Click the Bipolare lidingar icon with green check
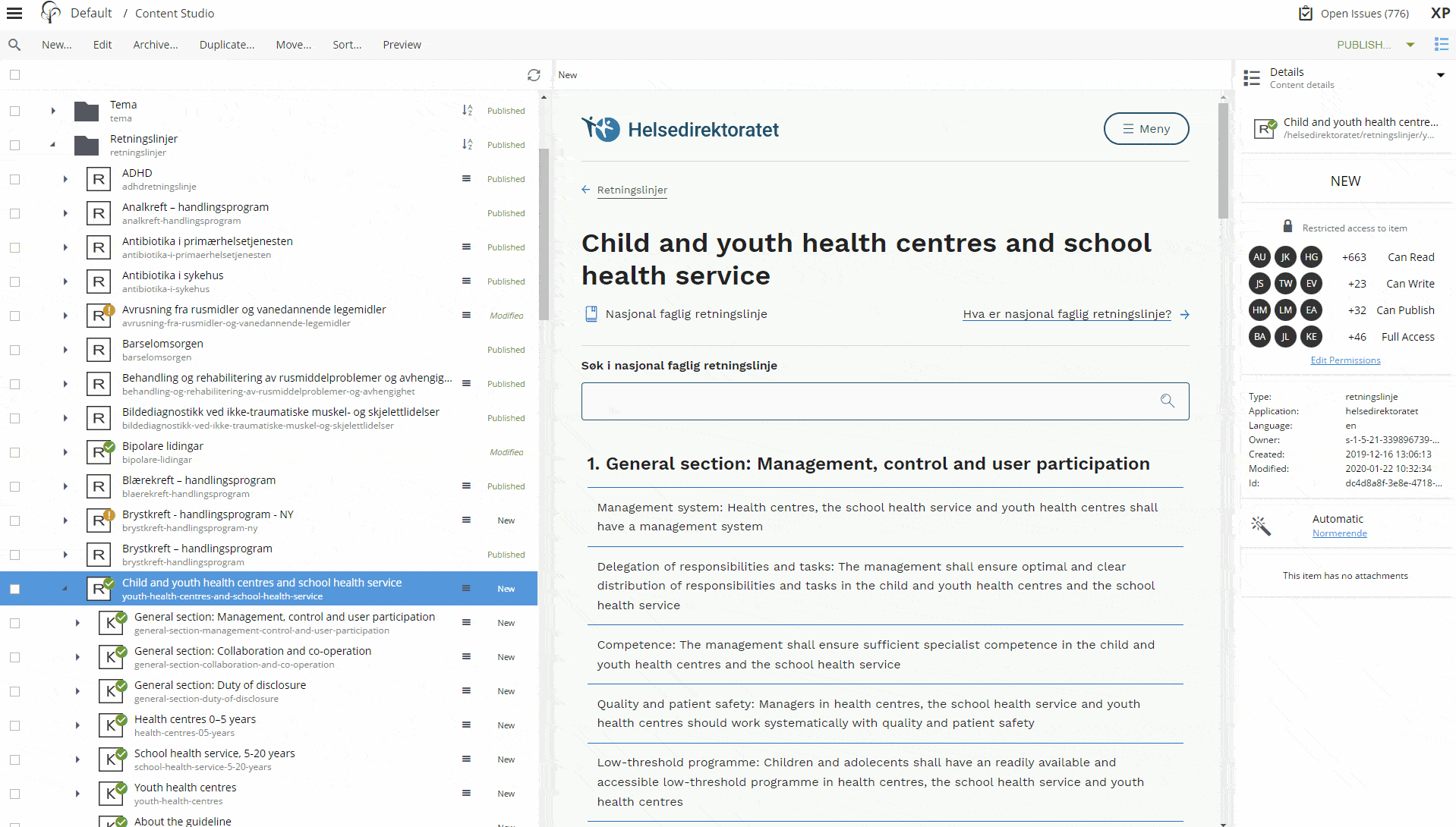The image size is (1456, 827). coord(99,452)
